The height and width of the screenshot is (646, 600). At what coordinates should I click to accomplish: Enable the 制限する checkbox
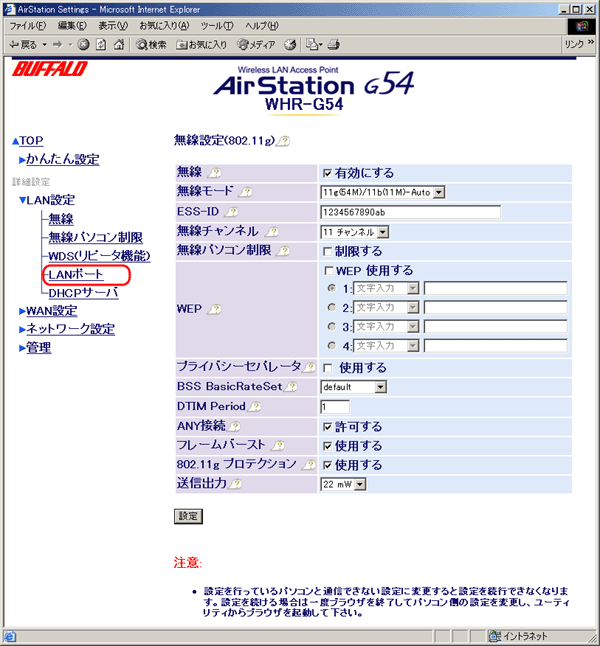click(x=328, y=251)
